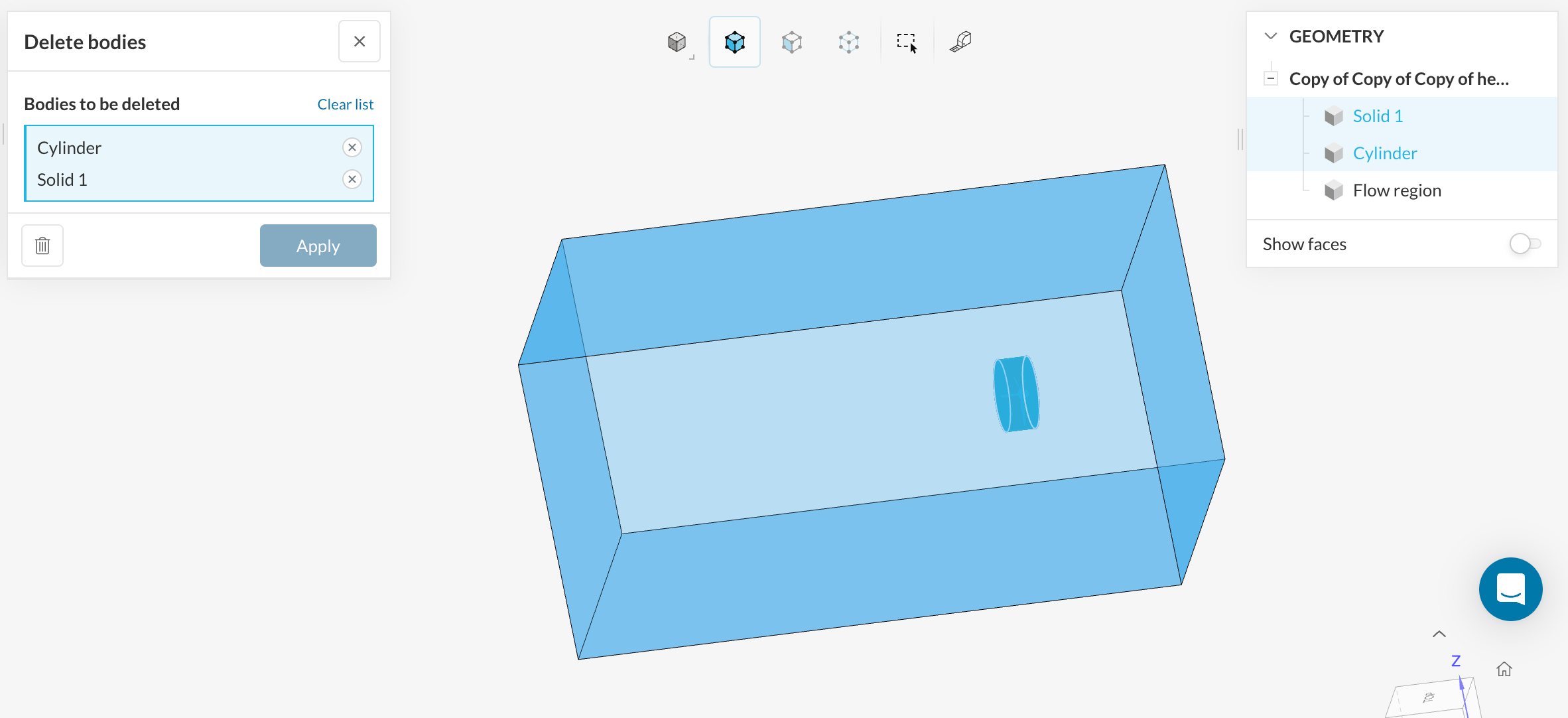Close the Delete bodies panel
This screenshot has height=718, width=1568.
point(359,41)
